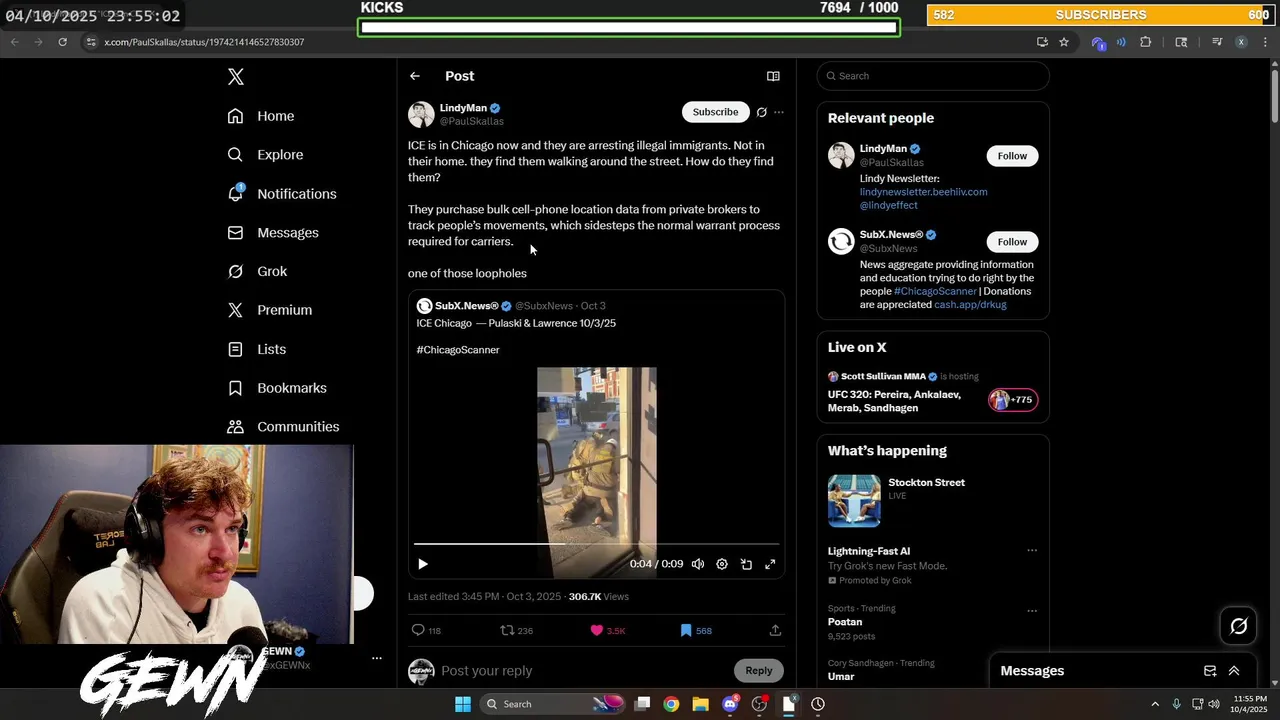Click the Reply button

(x=758, y=671)
